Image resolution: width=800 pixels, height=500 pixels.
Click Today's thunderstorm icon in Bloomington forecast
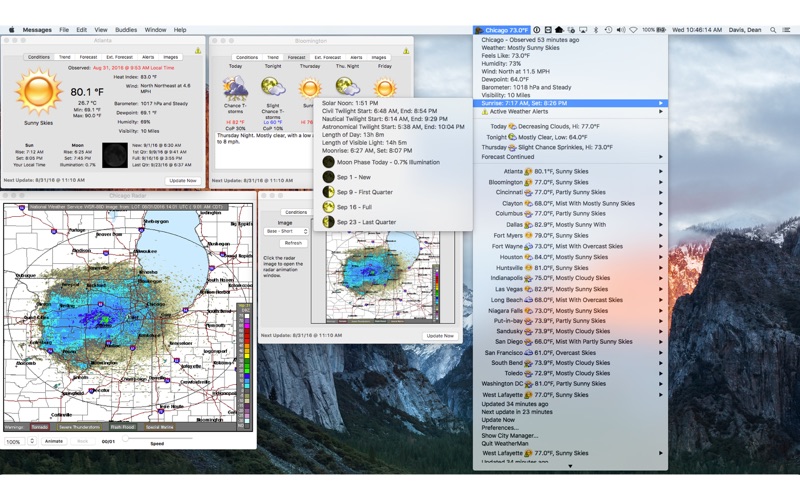[235, 88]
